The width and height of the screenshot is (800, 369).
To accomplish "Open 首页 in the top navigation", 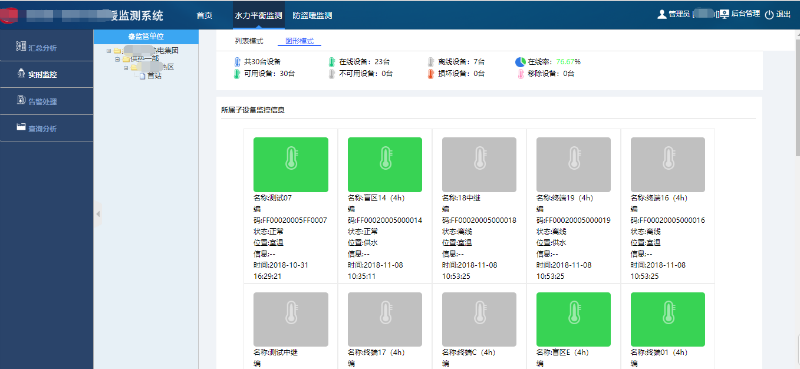I will (x=204, y=15).
